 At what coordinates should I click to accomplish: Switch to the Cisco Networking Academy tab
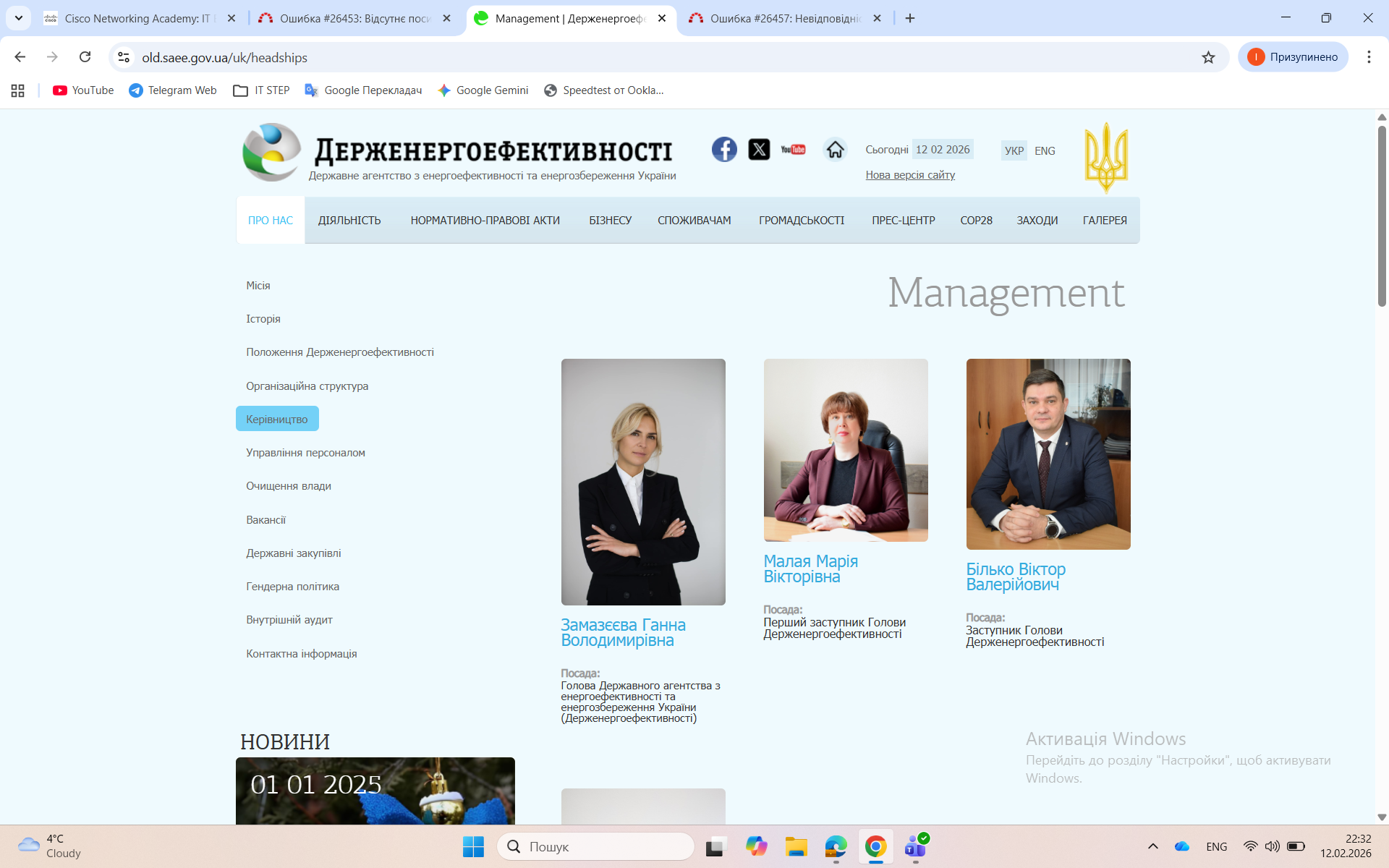[137, 18]
